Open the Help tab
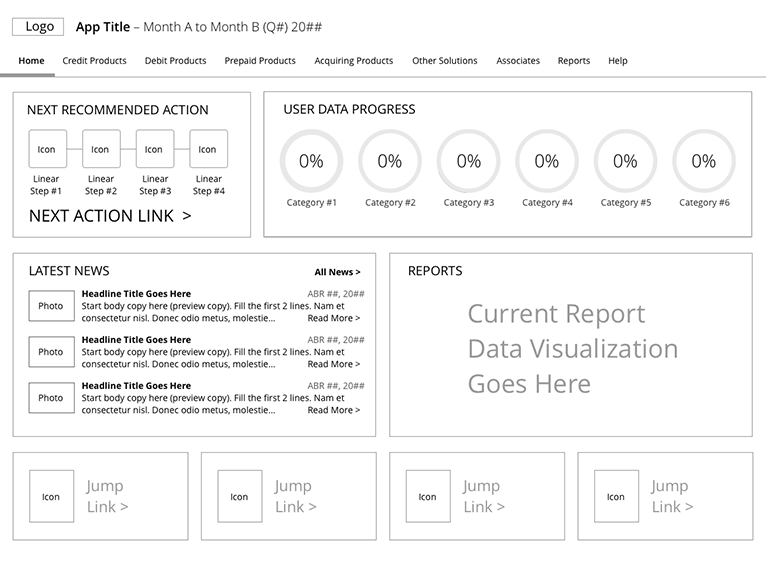Image resolution: width=766 pixels, height=562 pixels. (618, 61)
